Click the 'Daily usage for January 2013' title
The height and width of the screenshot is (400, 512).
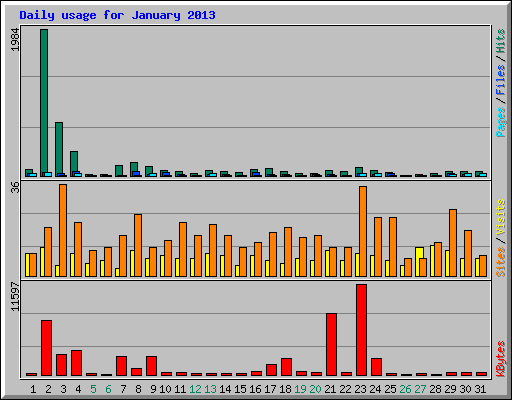[x=117, y=15]
